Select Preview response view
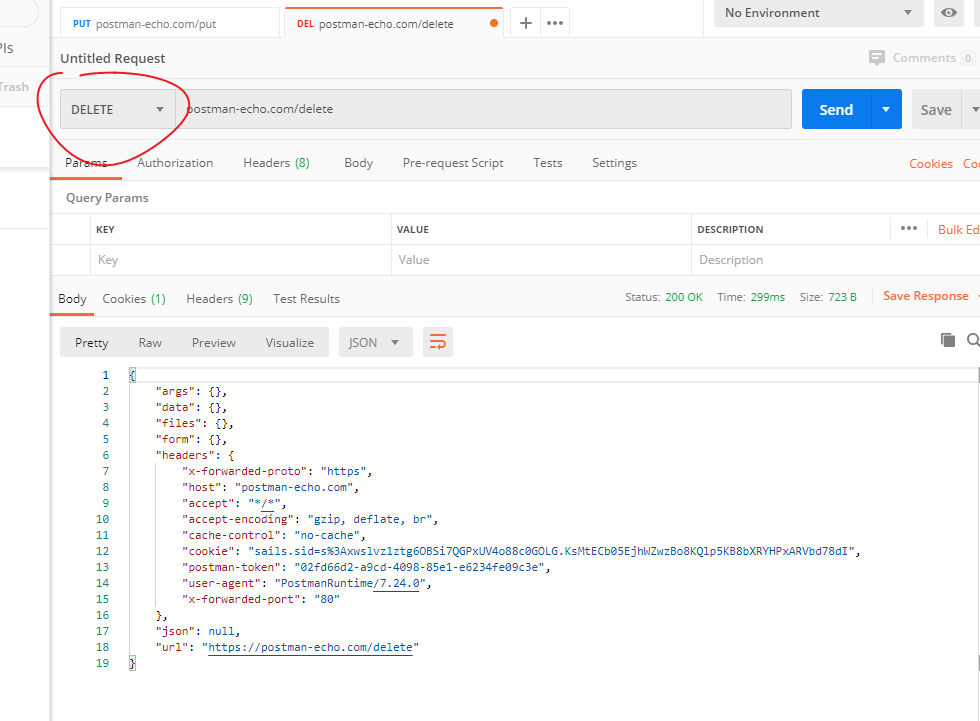The width and height of the screenshot is (980, 721). 214,342
